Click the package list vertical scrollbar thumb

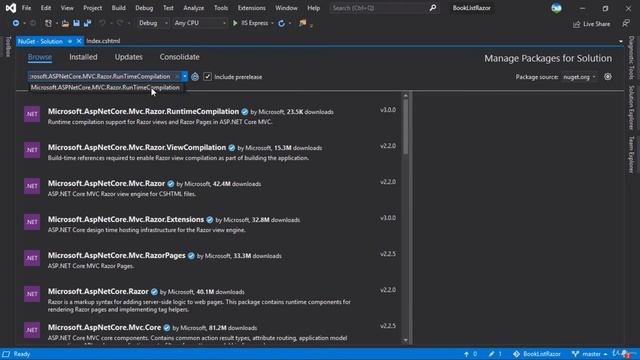pyautogui.click(x=405, y=127)
